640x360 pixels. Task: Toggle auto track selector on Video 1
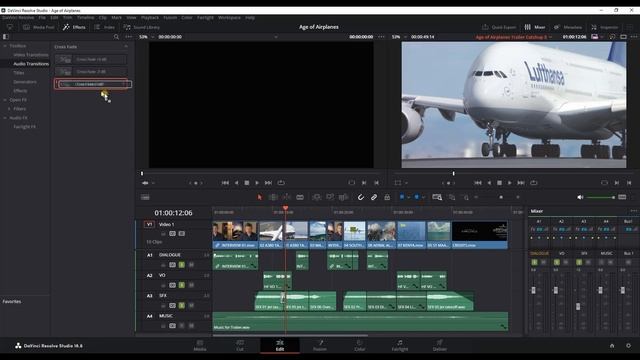(x=172, y=234)
